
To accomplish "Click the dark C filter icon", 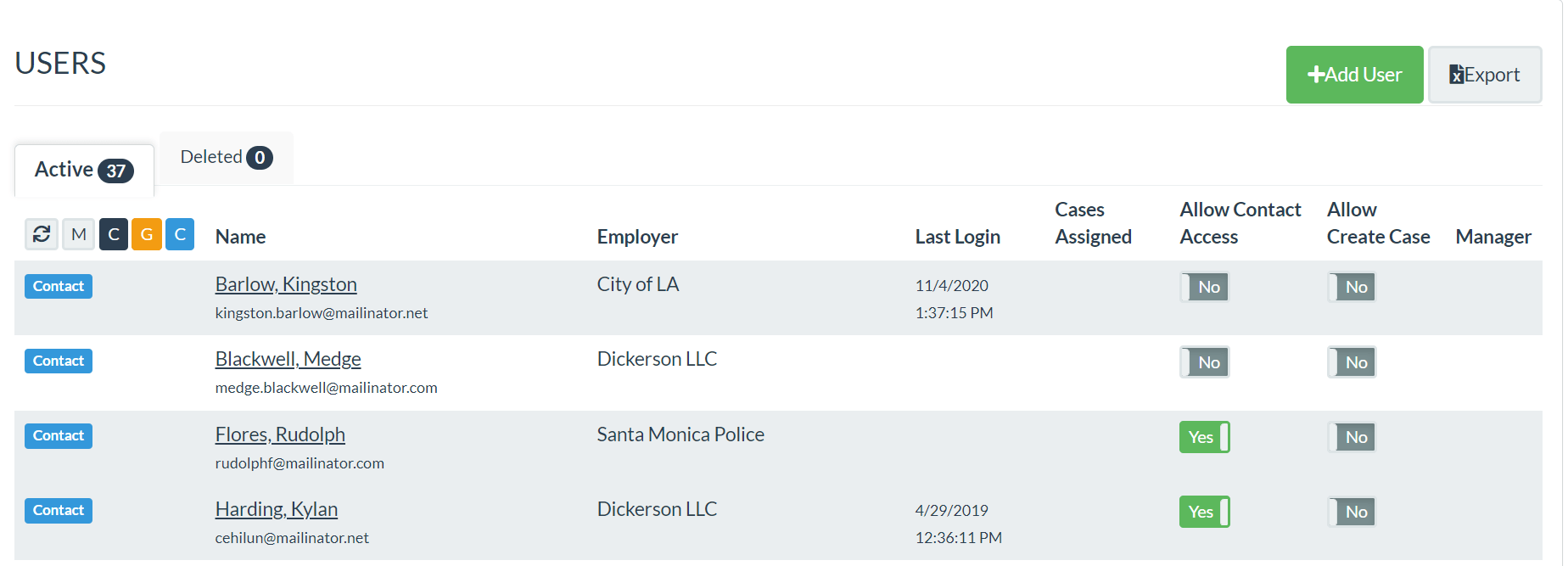I will pyautogui.click(x=113, y=234).
